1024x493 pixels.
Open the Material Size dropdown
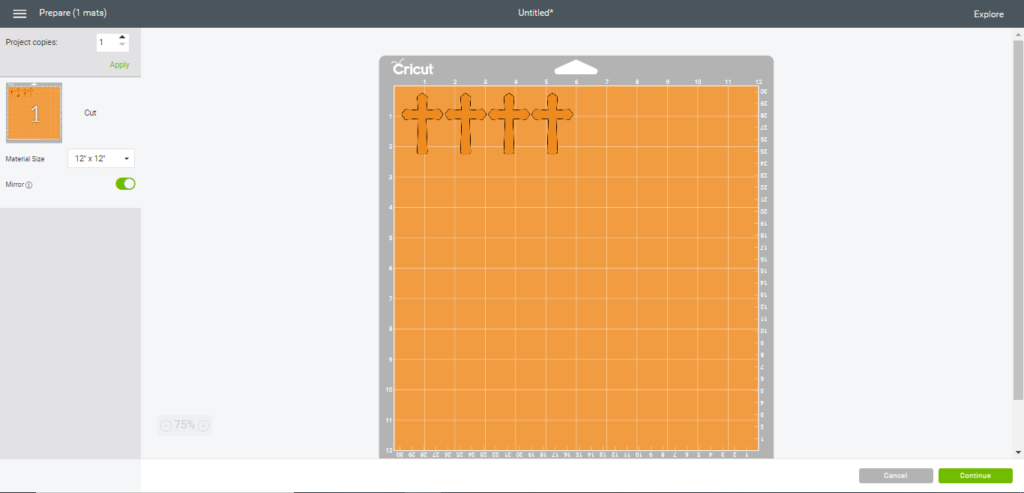(101, 159)
